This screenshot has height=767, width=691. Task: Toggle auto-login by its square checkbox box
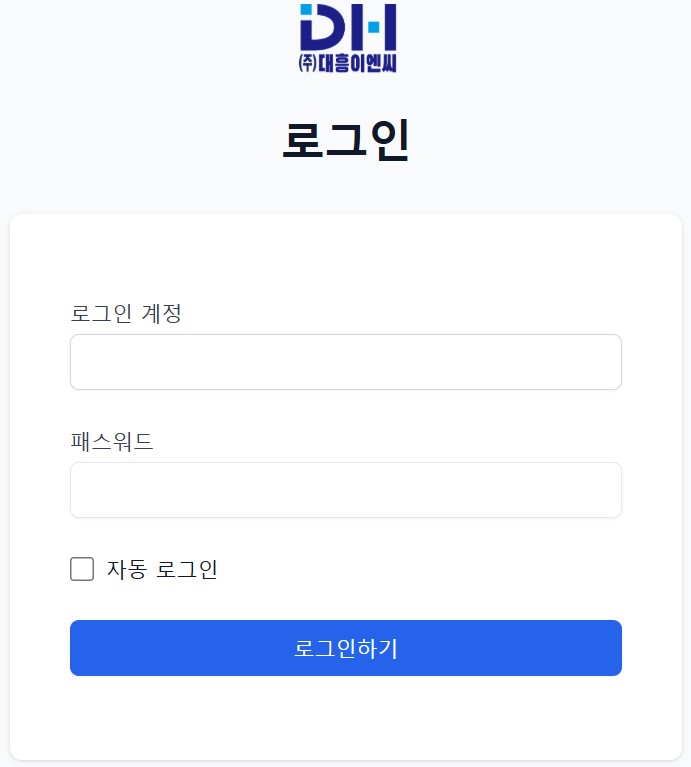82,570
